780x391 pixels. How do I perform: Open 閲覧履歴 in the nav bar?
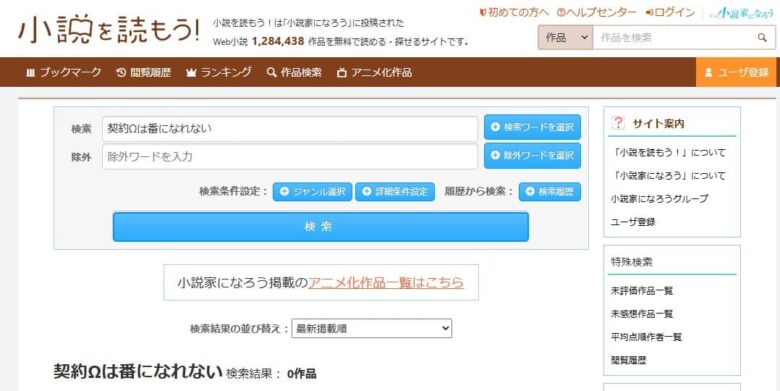pyautogui.click(x=144, y=73)
